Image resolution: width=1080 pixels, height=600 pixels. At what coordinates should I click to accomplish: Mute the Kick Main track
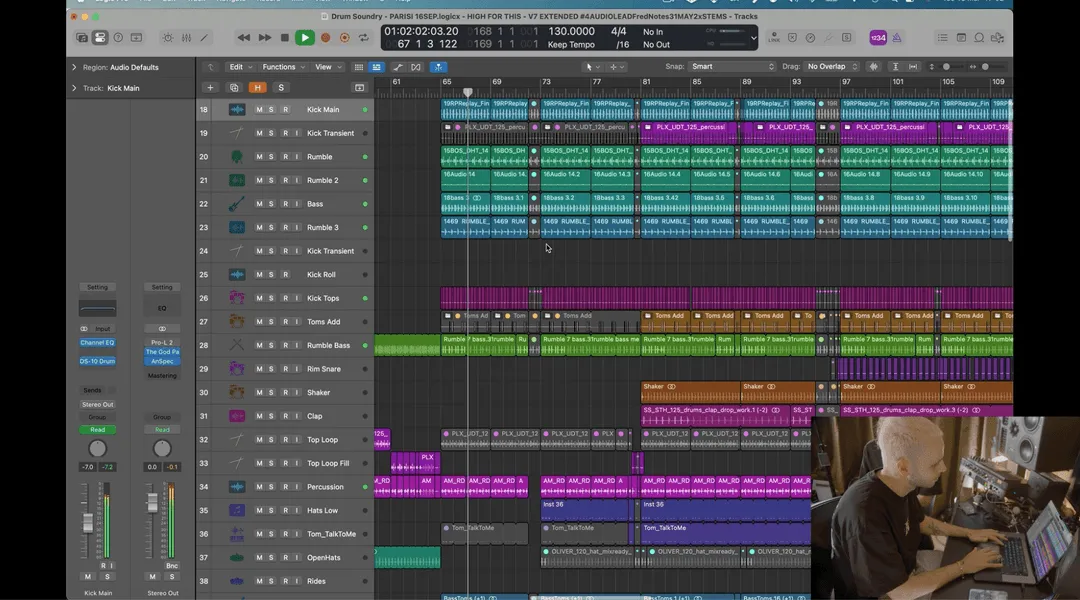tap(259, 110)
